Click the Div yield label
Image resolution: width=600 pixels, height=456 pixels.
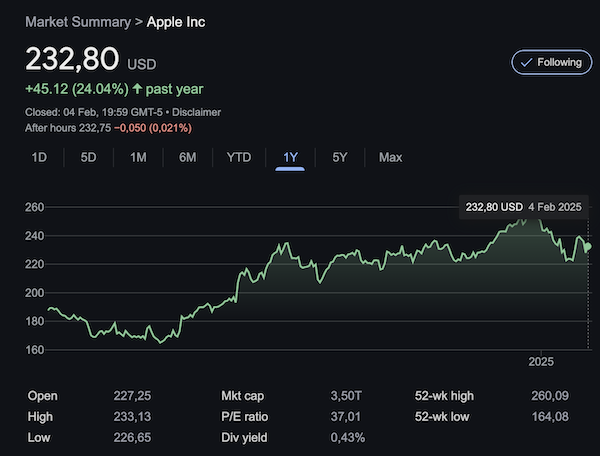point(244,437)
